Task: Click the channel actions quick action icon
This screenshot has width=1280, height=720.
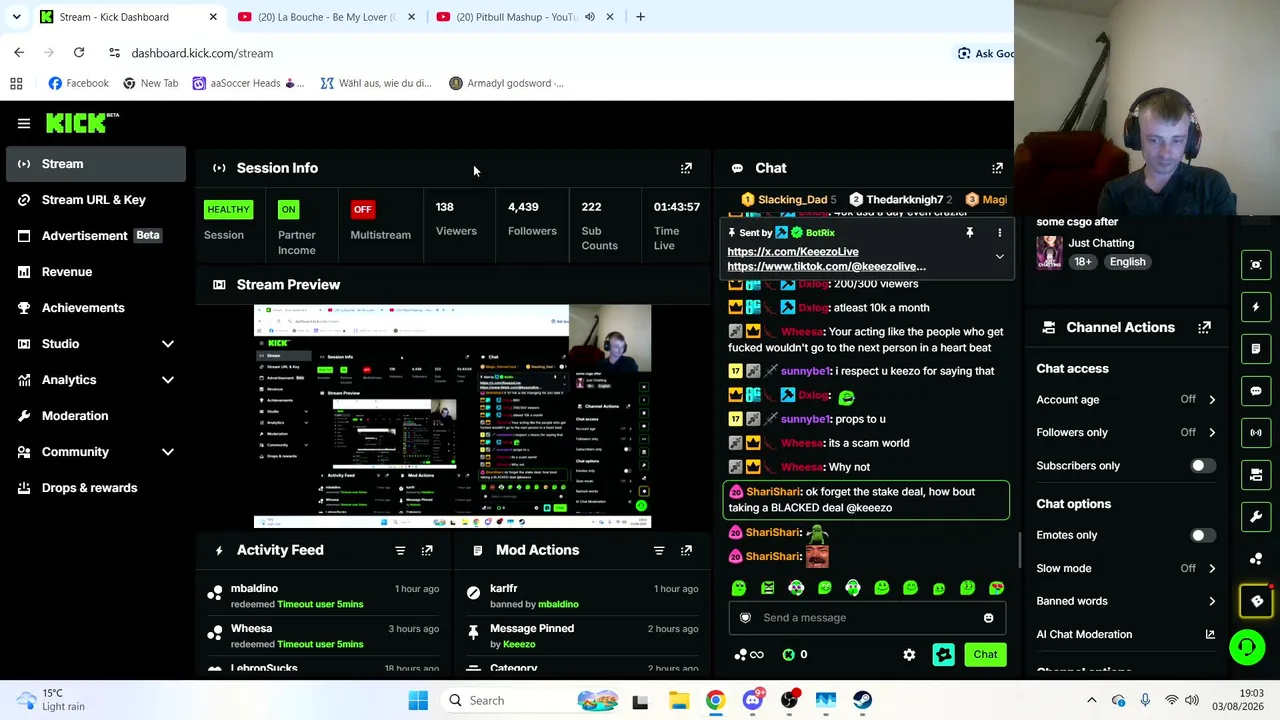Action: pos(1256,475)
